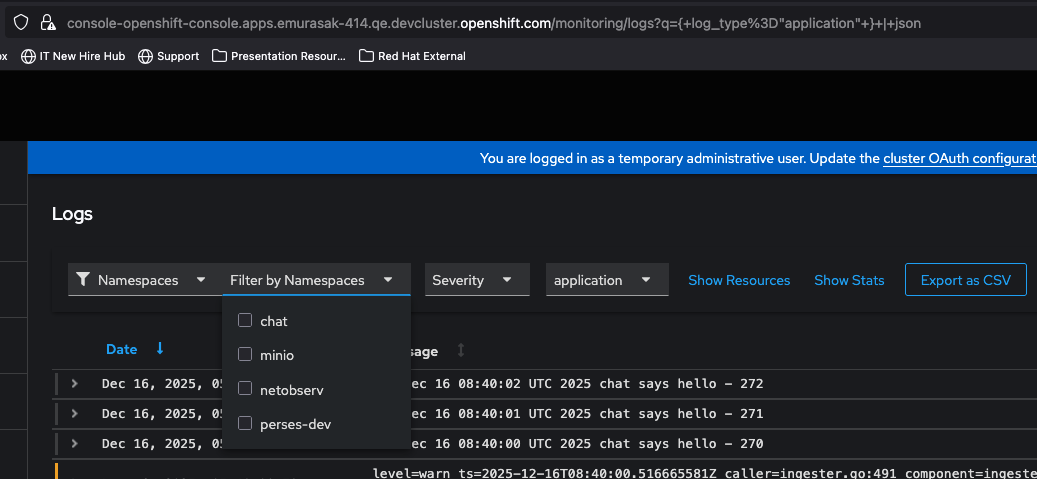Click the funnel filter icon beside Namespaces
Viewport: 1037px width, 479px height.
click(83, 280)
